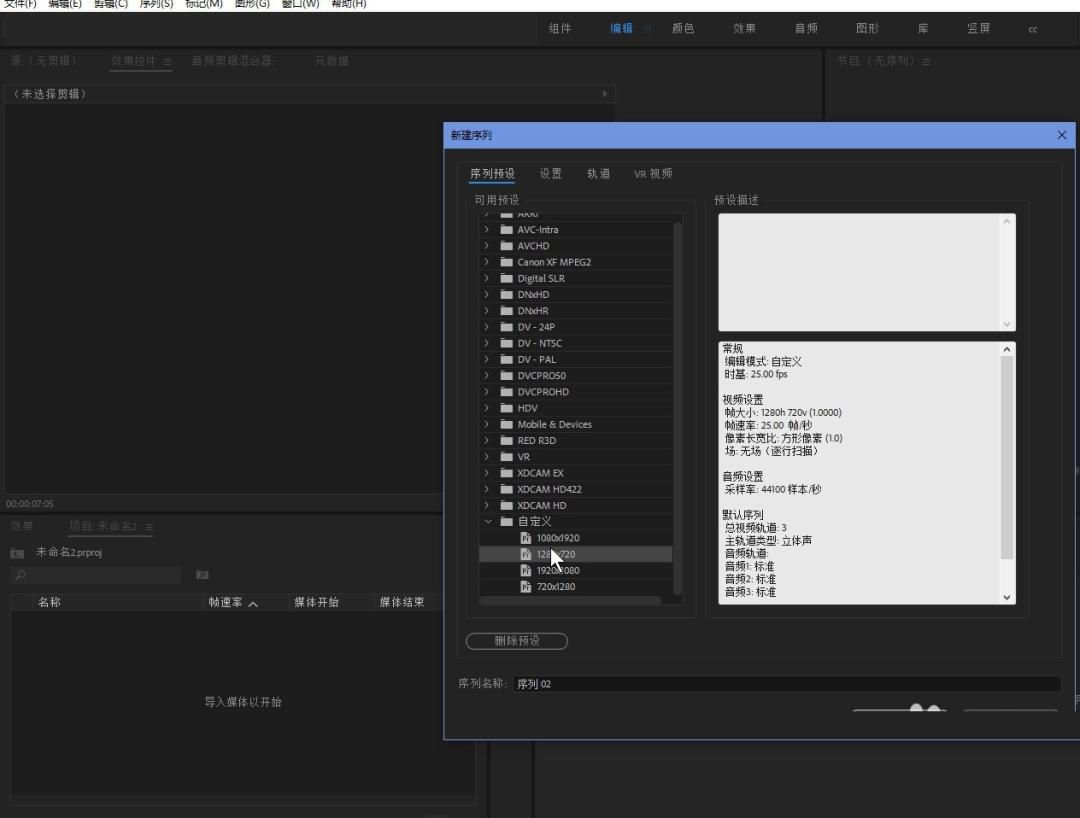
Task: Click the VR folder icon
Action: [507, 457]
